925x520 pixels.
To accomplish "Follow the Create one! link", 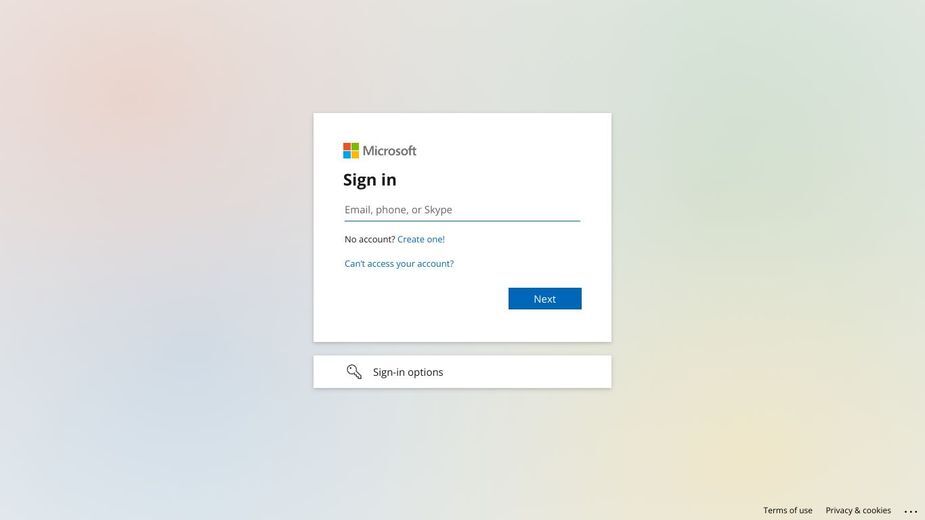I will [x=421, y=239].
